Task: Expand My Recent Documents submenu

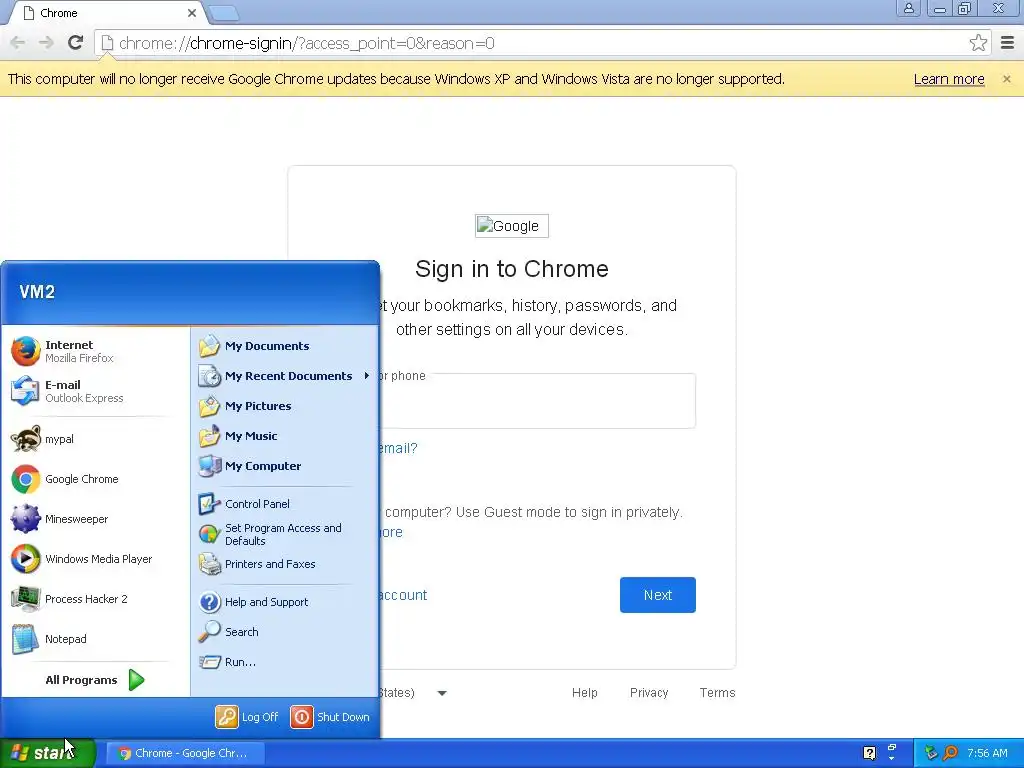Action: click(x=284, y=376)
